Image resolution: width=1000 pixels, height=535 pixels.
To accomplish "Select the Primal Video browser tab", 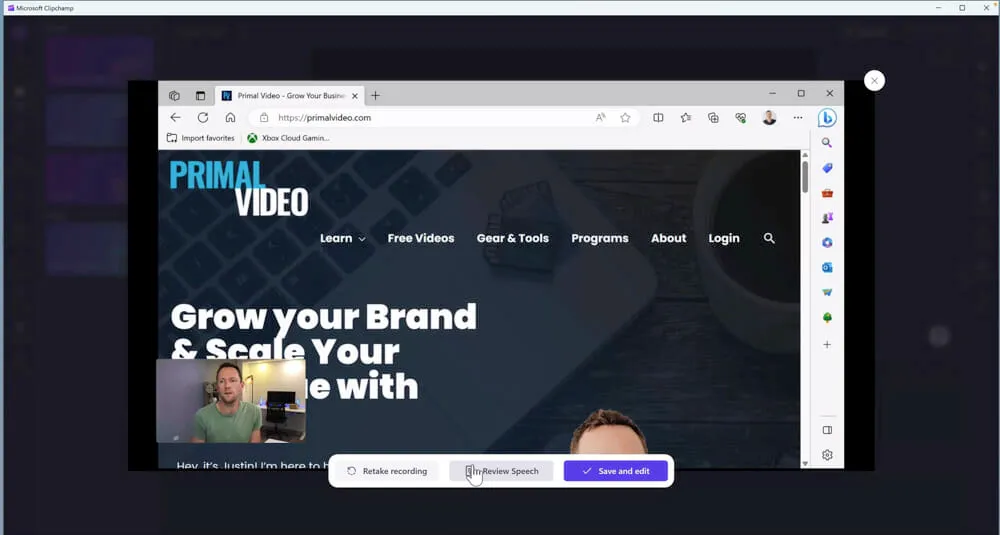I will tap(285, 96).
